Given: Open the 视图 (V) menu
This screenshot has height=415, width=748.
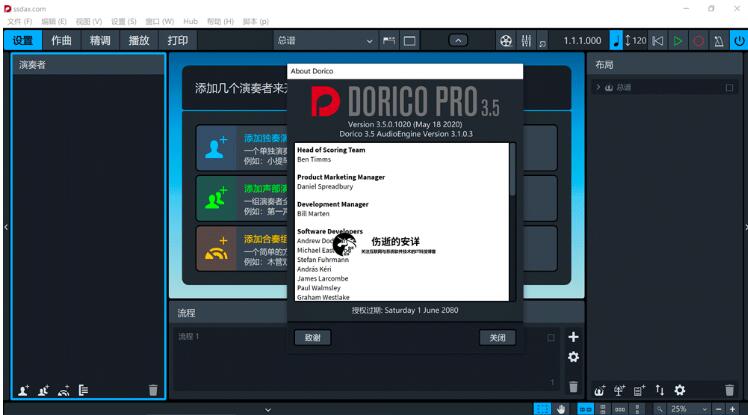Looking at the screenshot, I should coord(89,21).
